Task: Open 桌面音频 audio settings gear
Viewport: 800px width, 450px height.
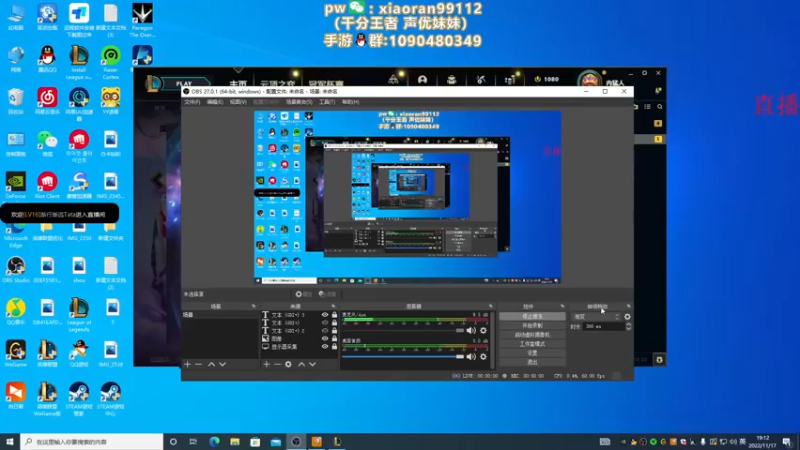Action: pyautogui.click(x=483, y=357)
